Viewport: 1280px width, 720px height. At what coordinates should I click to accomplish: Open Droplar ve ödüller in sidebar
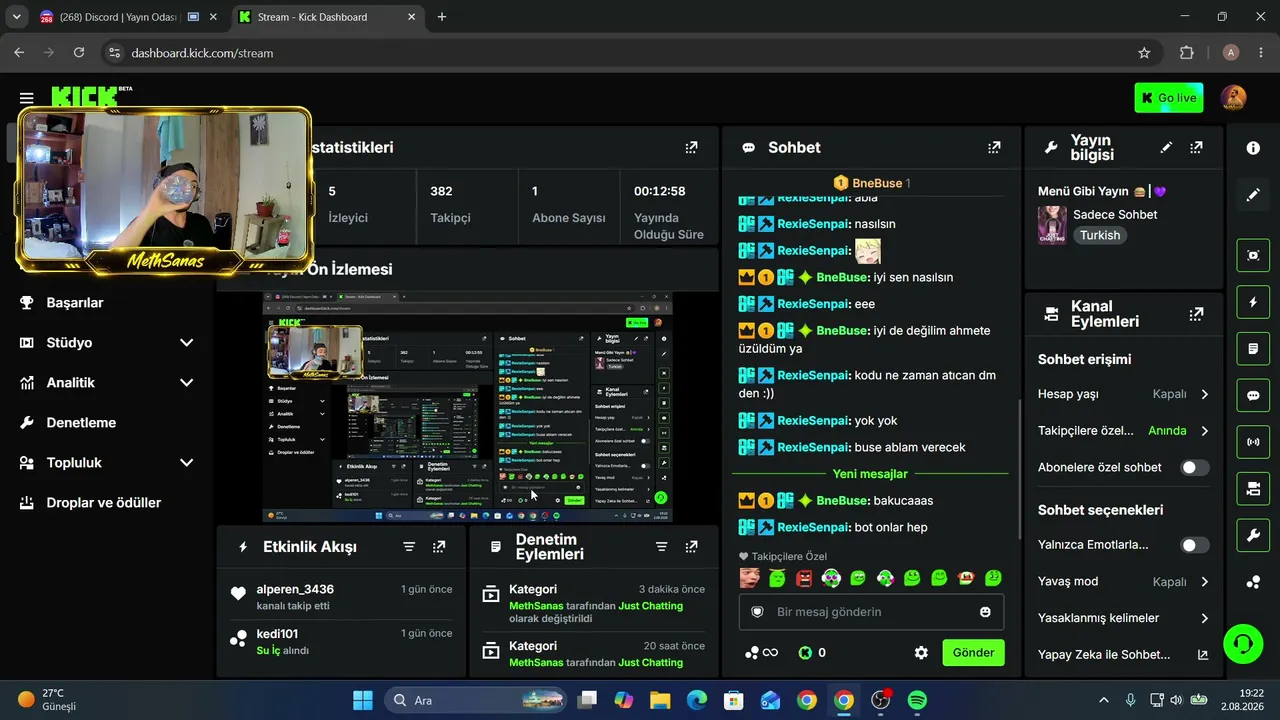tap(106, 503)
